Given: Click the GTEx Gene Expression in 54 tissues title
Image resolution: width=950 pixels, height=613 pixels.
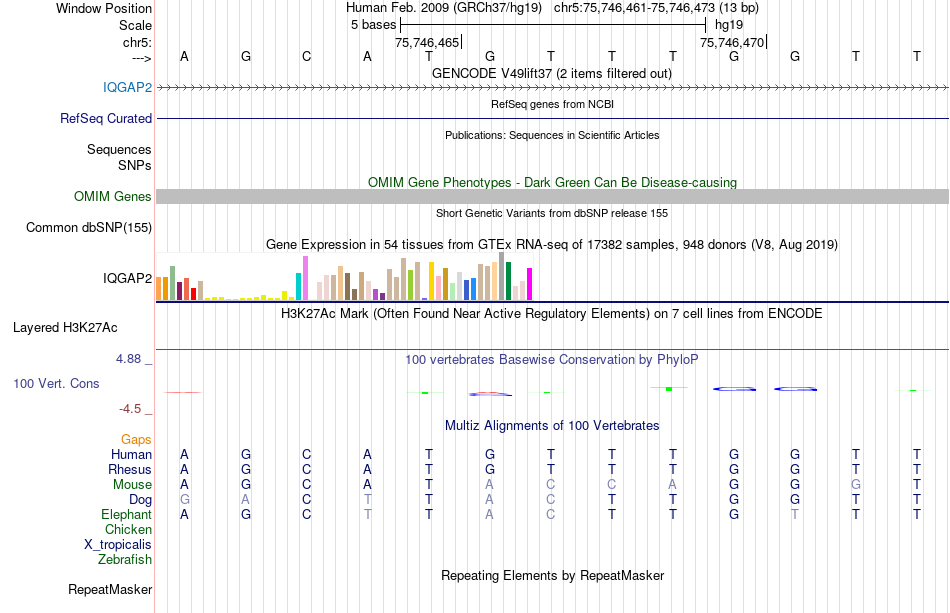Looking at the screenshot, I should 552,245.
